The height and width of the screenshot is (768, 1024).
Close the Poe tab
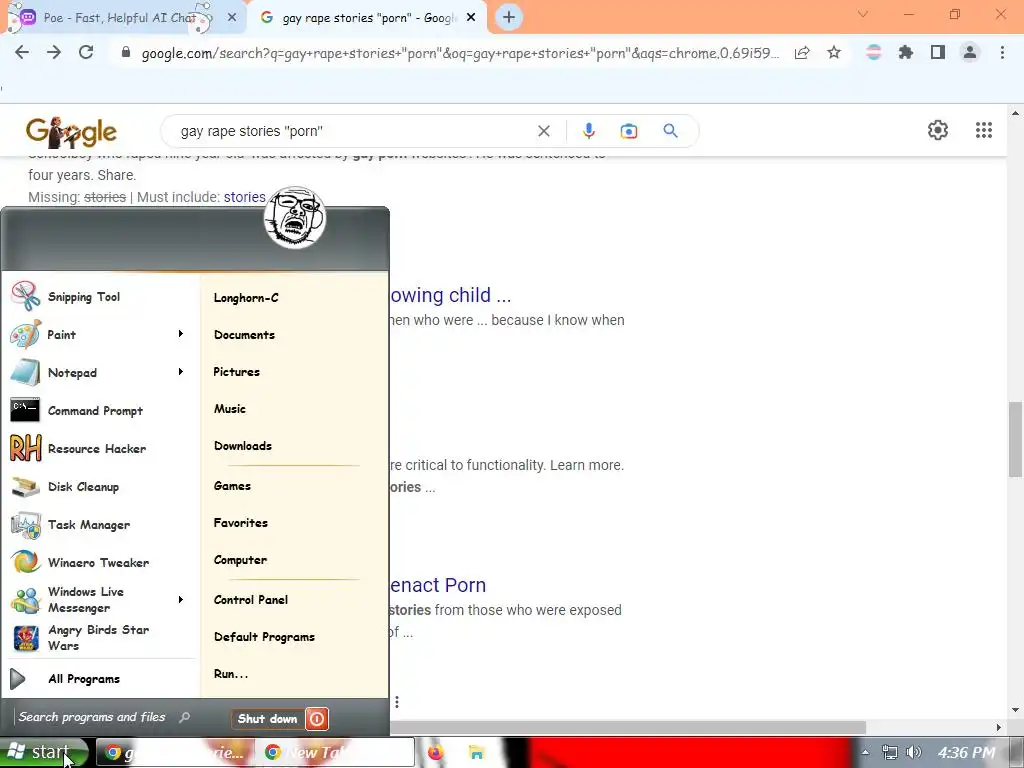click(232, 18)
